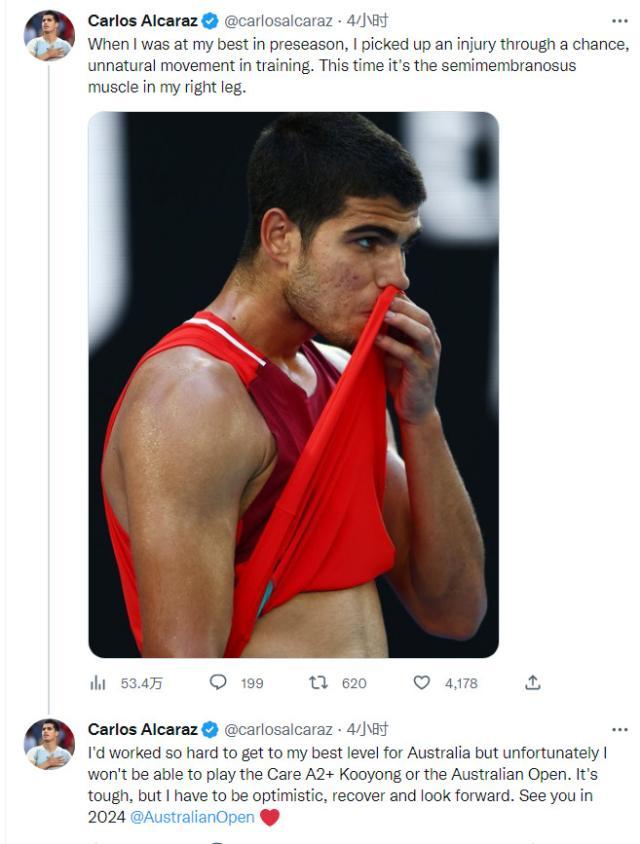This screenshot has height=844, width=640.
Task: Click the Carlos Alcaraz name on the first tweet
Action: pyautogui.click(x=143, y=20)
